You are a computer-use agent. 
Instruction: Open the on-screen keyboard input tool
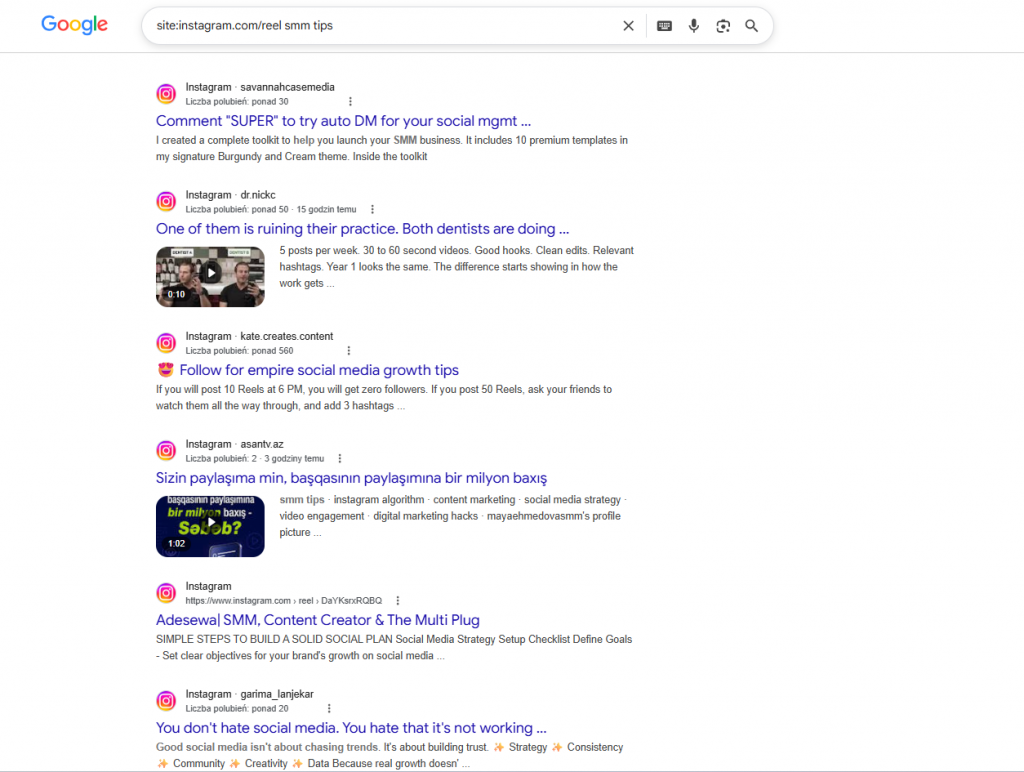point(664,25)
